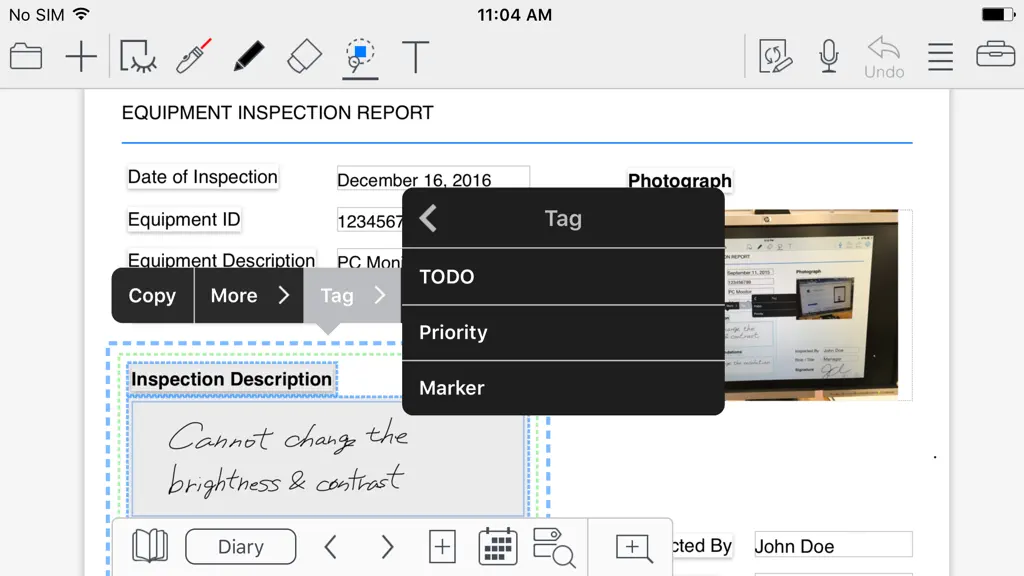Select the Eraser tool
The image size is (1024, 576).
(x=304, y=56)
